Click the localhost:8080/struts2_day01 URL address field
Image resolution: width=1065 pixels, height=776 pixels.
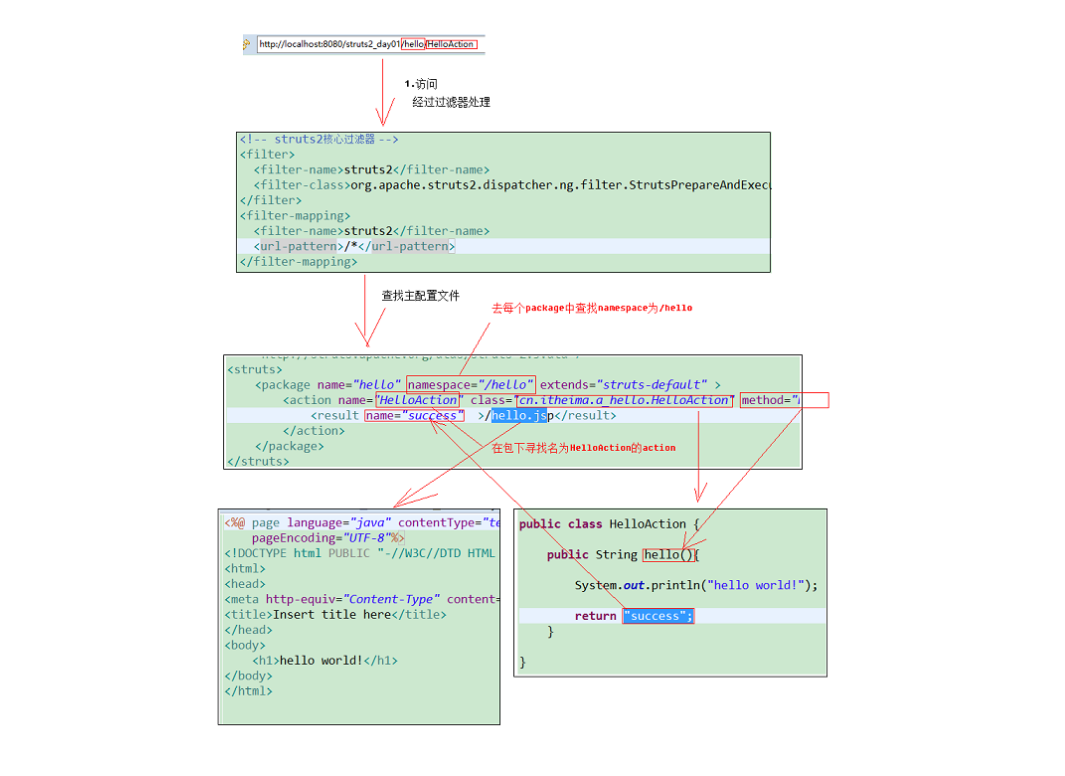pyautogui.click(x=371, y=44)
